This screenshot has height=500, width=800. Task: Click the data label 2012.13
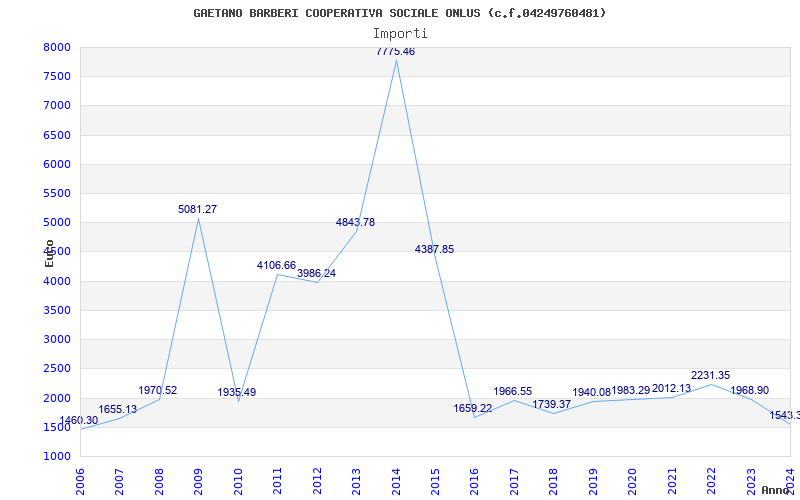[x=671, y=388]
